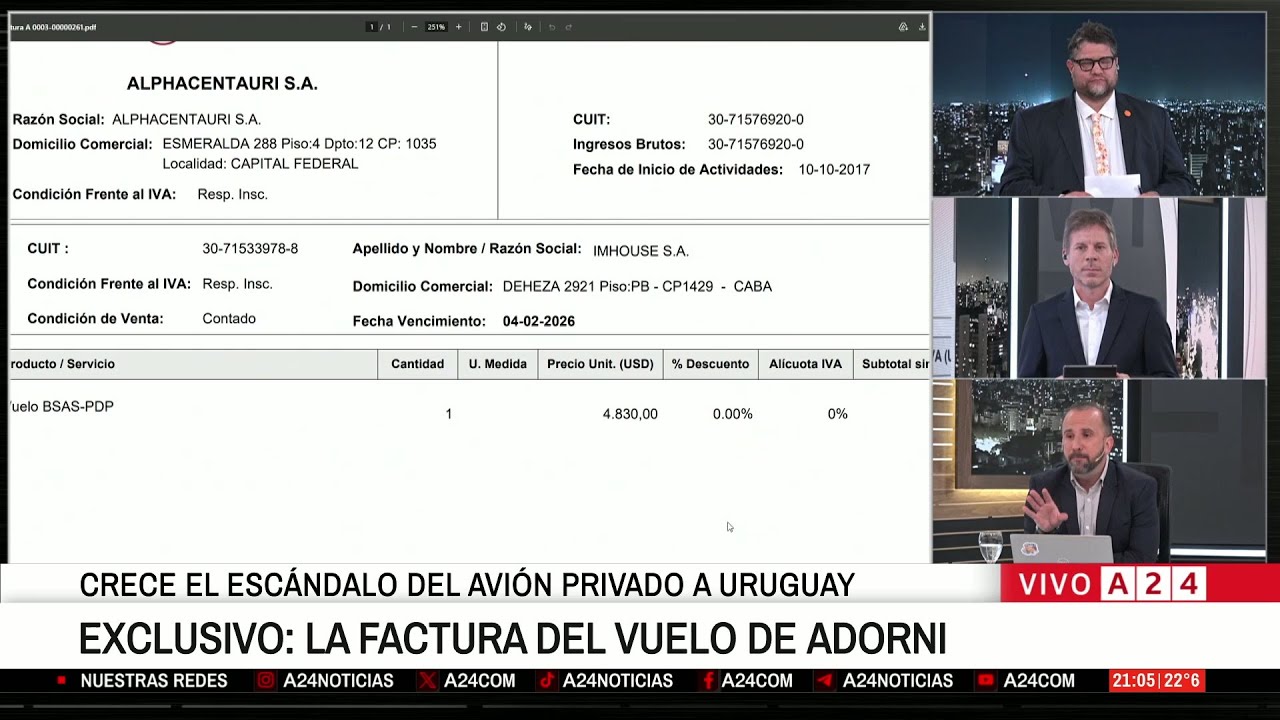Edit the PDF page number field
Viewport: 1280px width, 720px height.
372,27
